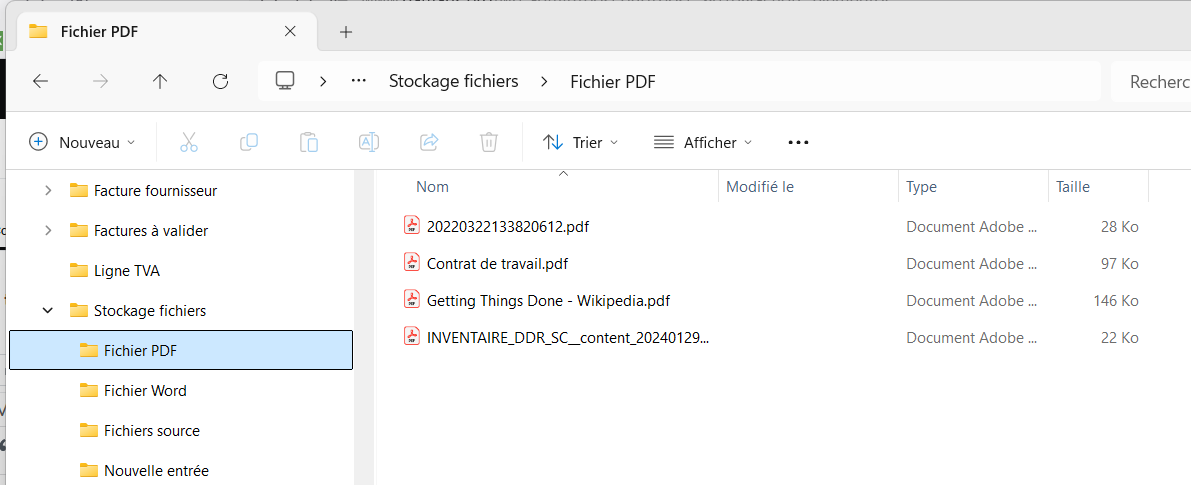The height and width of the screenshot is (485, 1191).
Task: Navigate back with the left arrow
Action: [x=41, y=81]
